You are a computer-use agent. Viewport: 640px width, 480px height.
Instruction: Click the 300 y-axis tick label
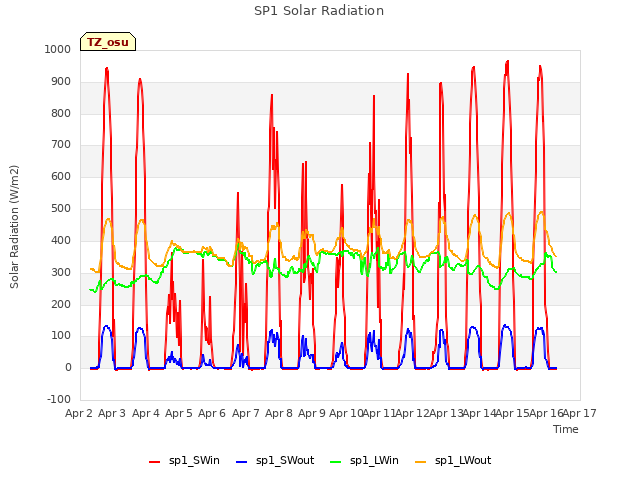61,272
